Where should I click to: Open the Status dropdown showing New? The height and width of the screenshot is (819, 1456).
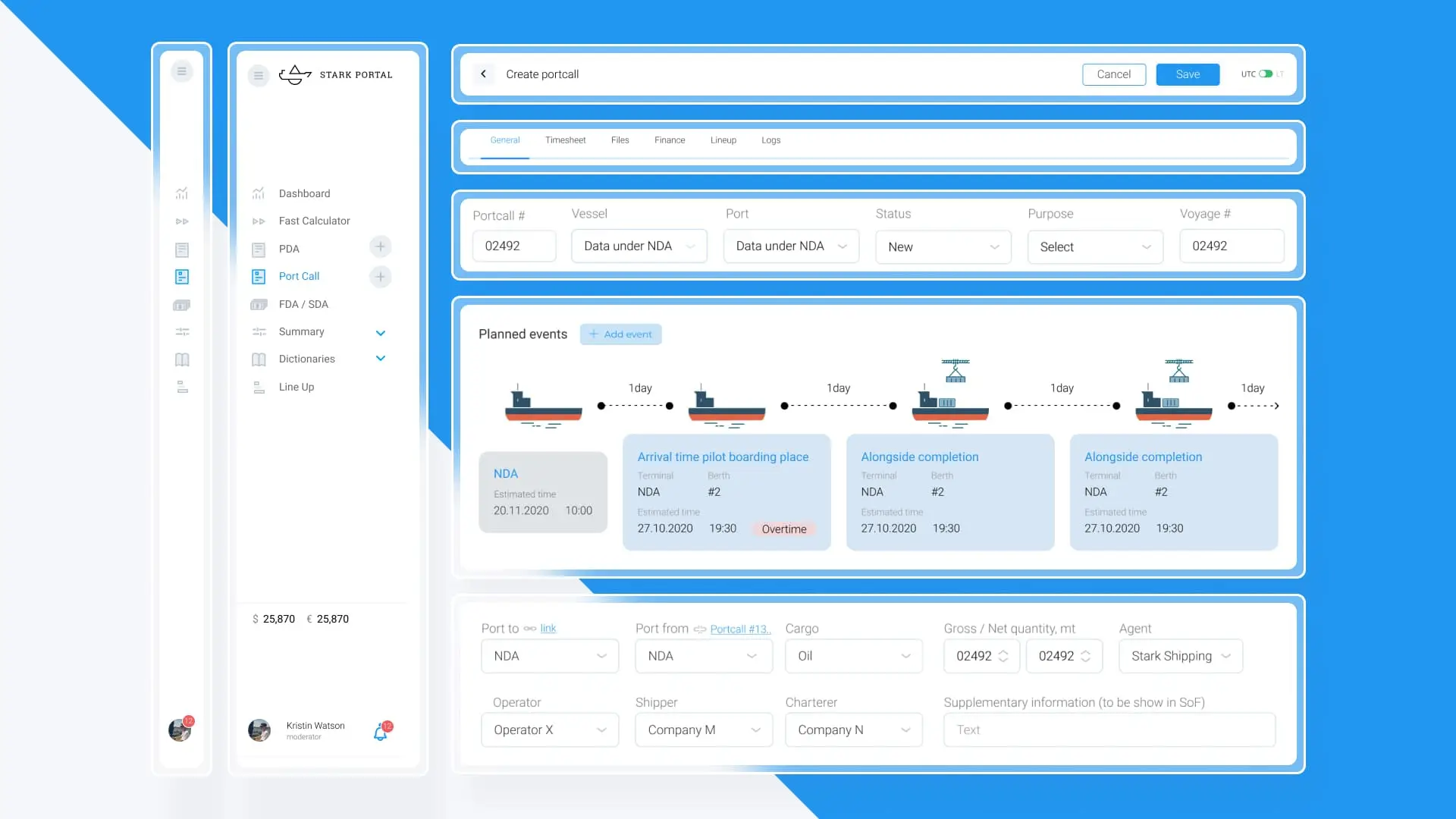pos(943,247)
